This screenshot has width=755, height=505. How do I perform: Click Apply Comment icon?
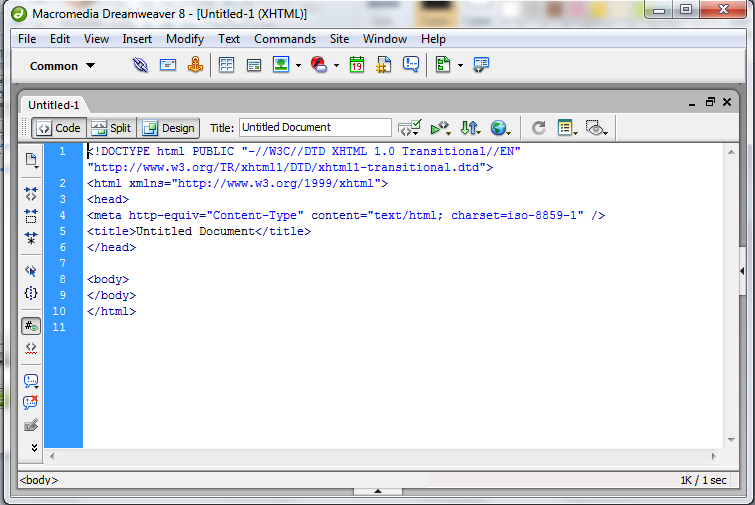click(x=31, y=381)
